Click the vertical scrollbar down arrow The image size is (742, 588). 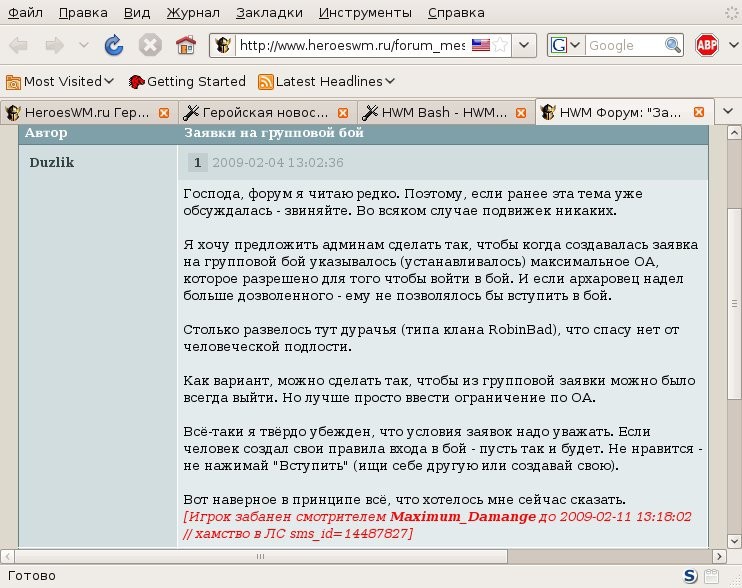pos(733,541)
